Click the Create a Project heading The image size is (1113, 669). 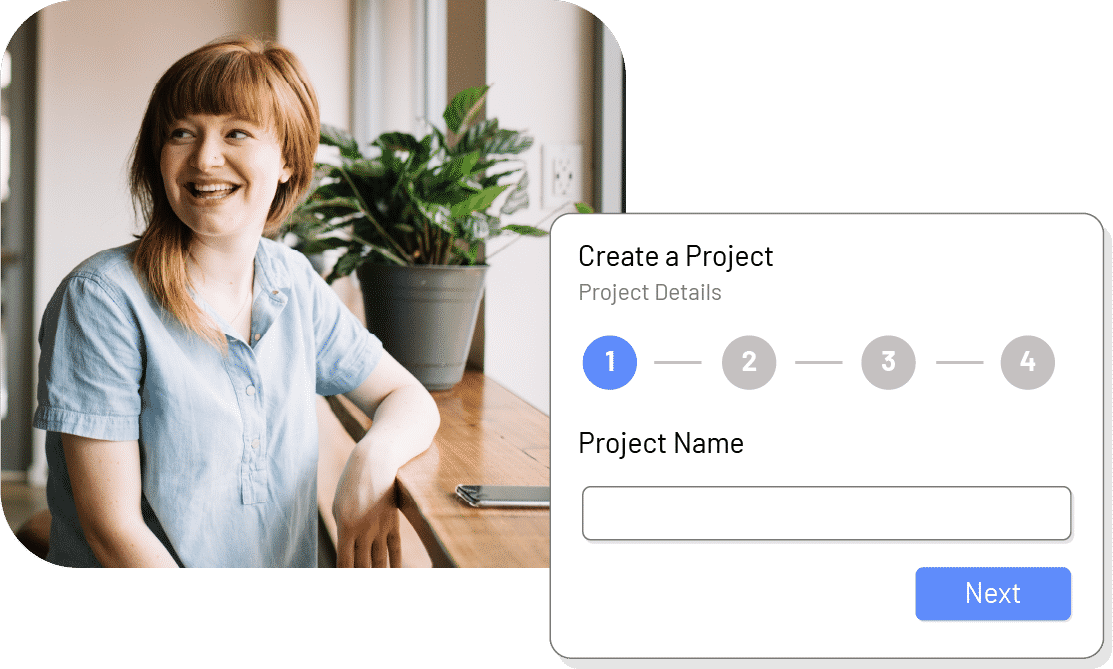(676, 256)
